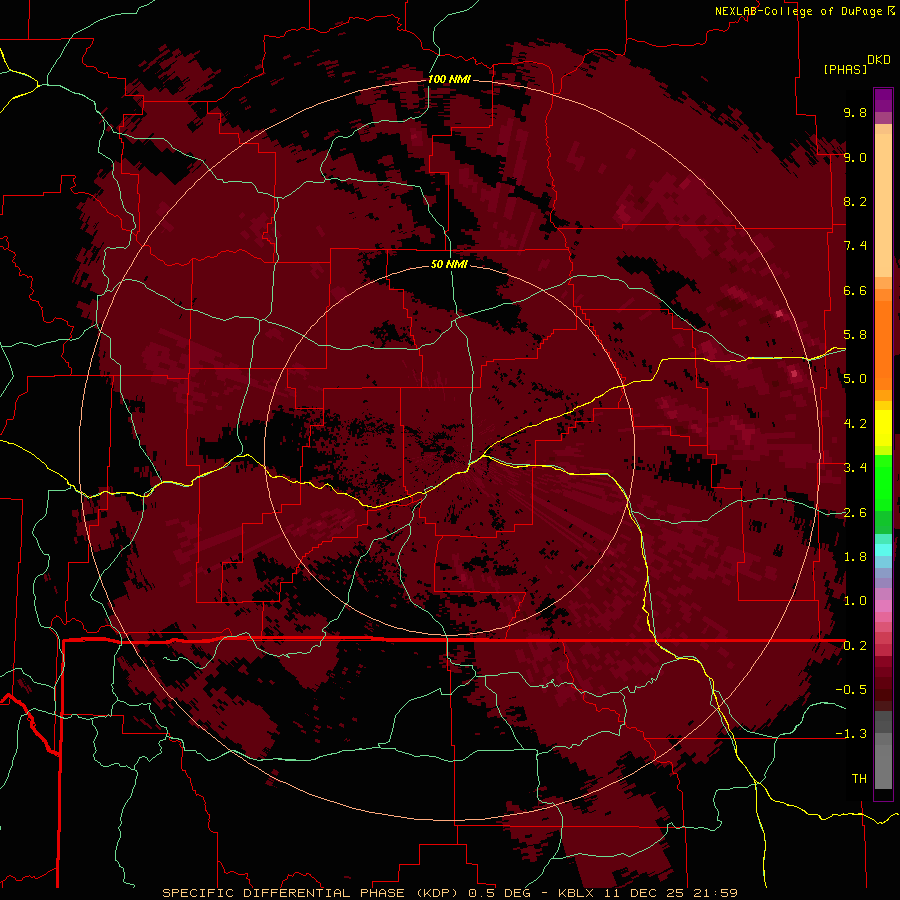The image size is (900, 900).
Task: Click the KBLX 11 DEC 25 21:59 timestamp
Action: [647, 893]
